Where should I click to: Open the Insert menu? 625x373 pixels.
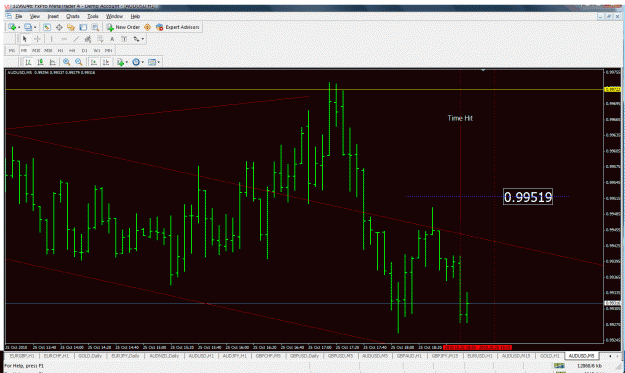click(x=53, y=16)
